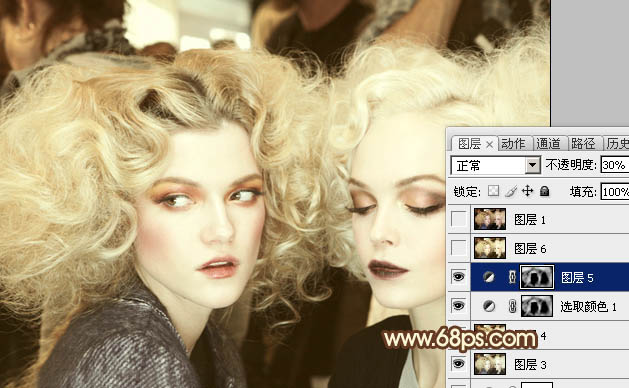Select the layer named 图层 1
This screenshot has width=629, height=388.
530,219
